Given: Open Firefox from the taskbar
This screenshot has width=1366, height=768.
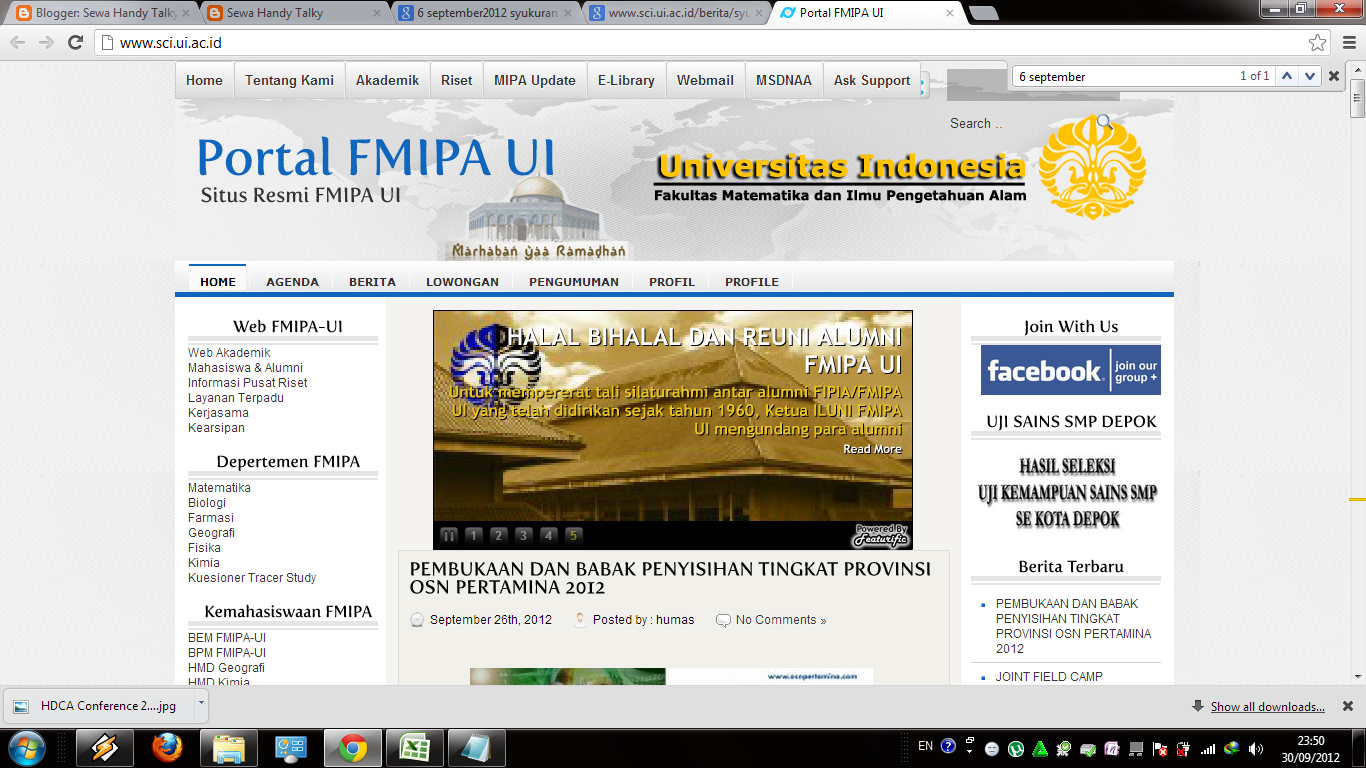Looking at the screenshot, I should [x=166, y=747].
